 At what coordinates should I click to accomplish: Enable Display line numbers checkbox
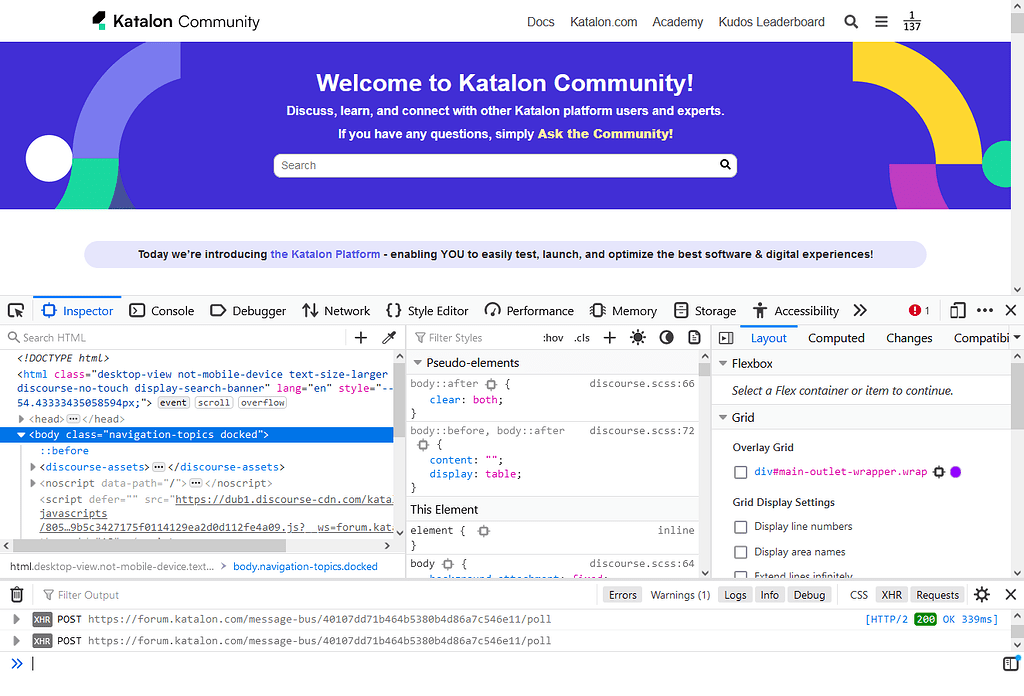pyautogui.click(x=741, y=527)
